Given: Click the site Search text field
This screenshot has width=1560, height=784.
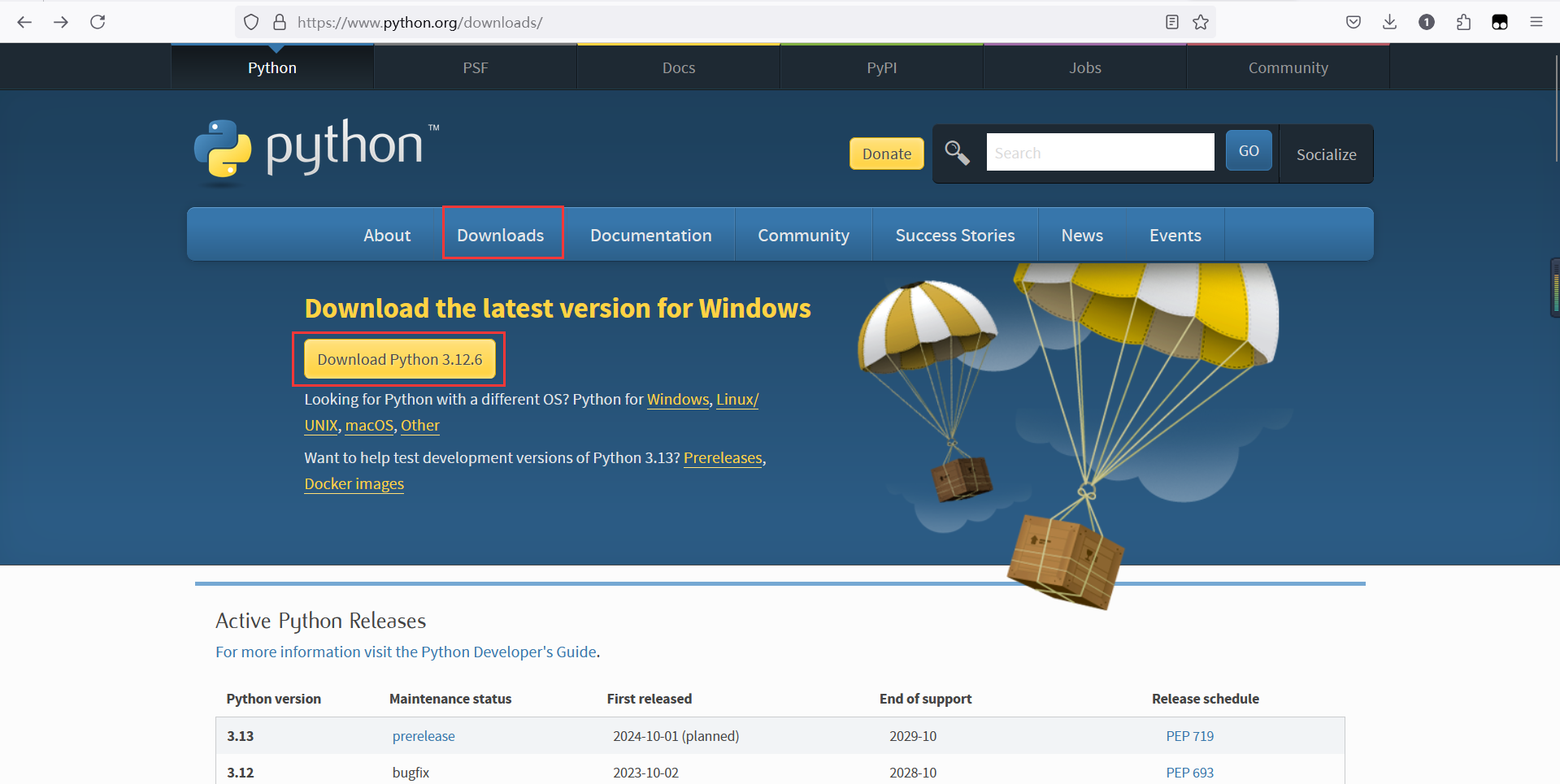Looking at the screenshot, I should pyautogui.click(x=1100, y=152).
